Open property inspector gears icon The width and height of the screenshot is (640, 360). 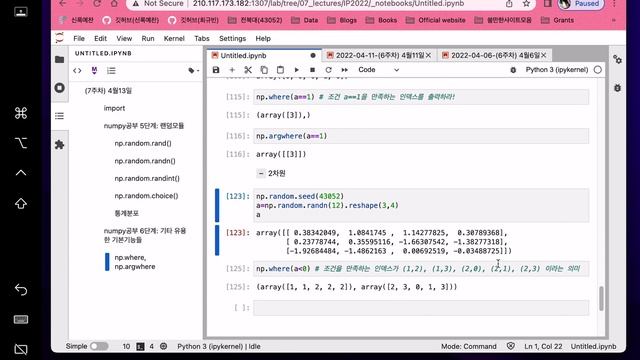618,60
